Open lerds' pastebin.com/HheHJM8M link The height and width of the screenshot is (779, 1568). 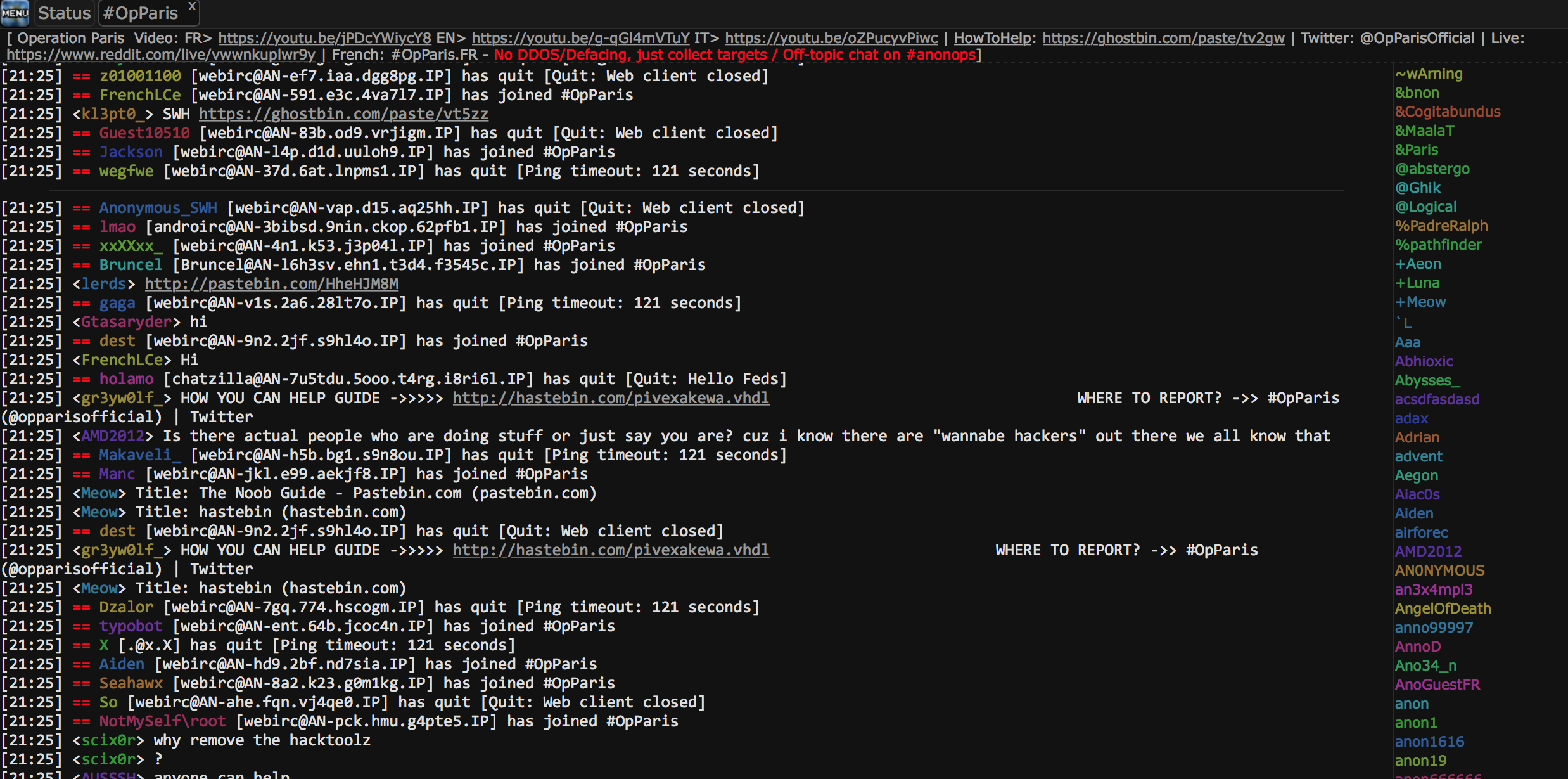[x=271, y=284]
